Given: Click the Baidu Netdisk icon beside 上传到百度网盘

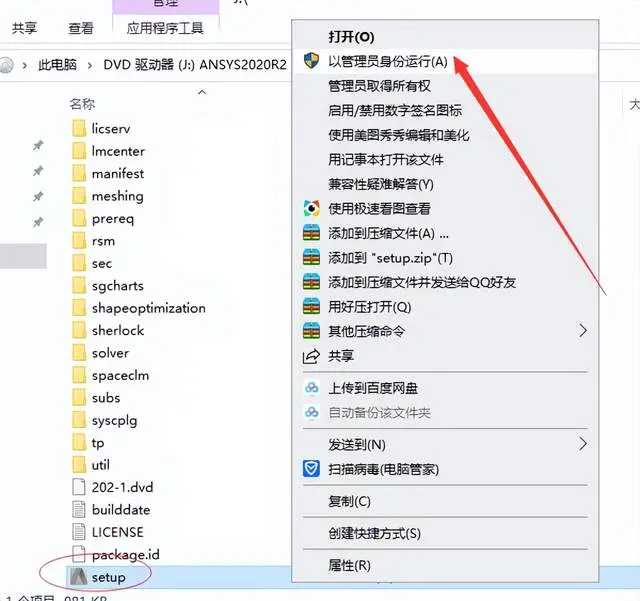Looking at the screenshot, I should (311, 388).
